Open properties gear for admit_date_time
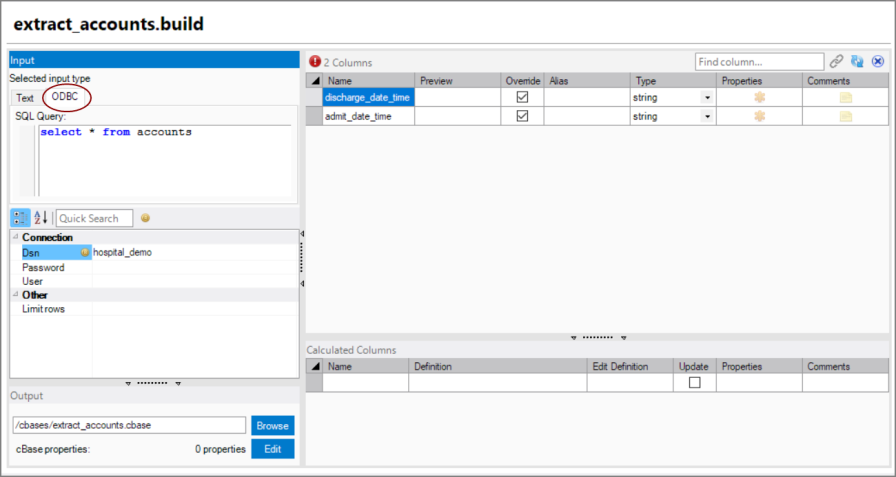Image resolution: width=896 pixels, height=477 pixels. [x=759, y=117]
